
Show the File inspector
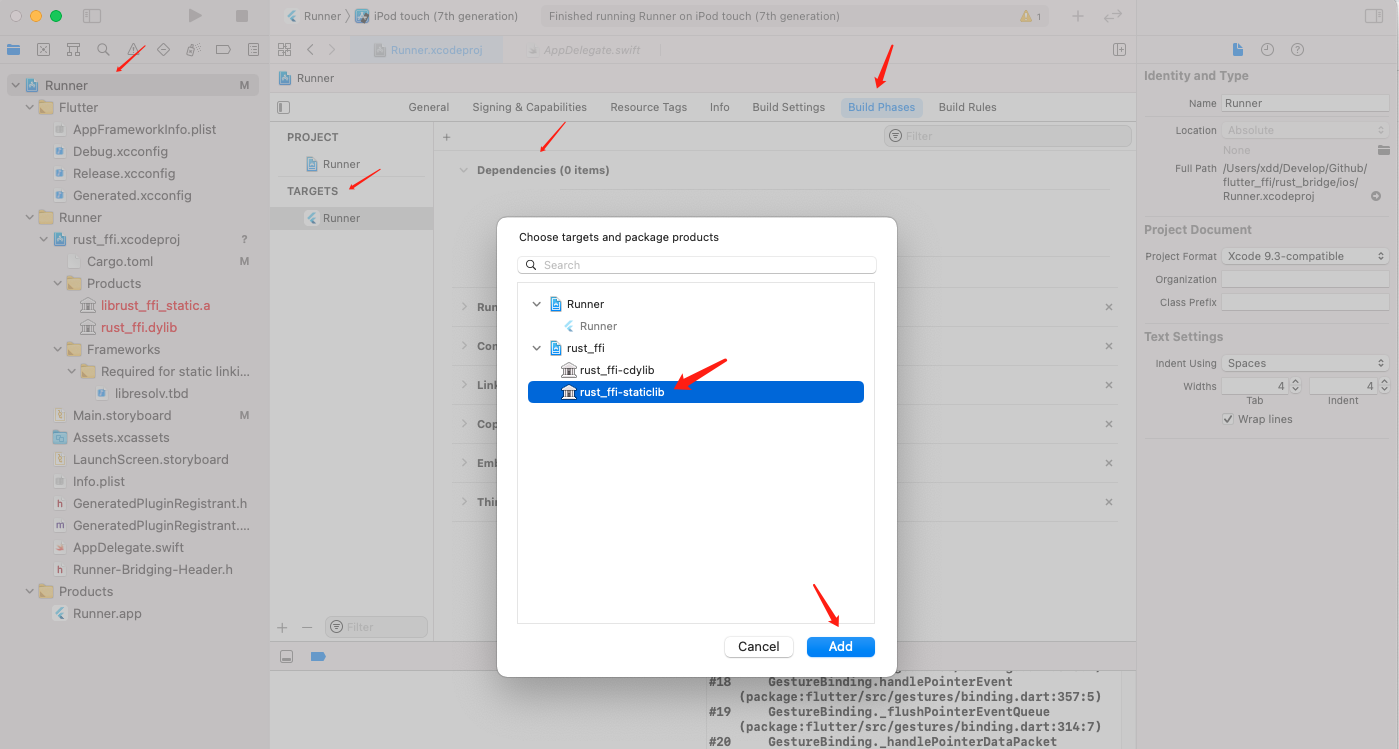pos(1238,49)
